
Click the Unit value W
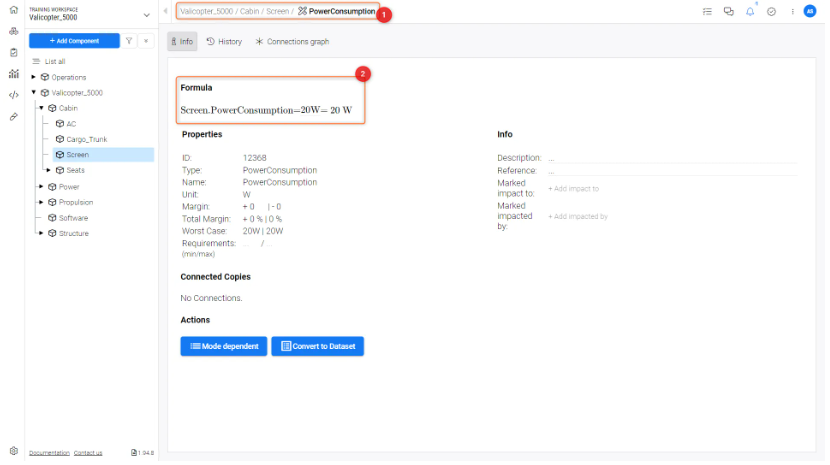(x=248, y=196)
